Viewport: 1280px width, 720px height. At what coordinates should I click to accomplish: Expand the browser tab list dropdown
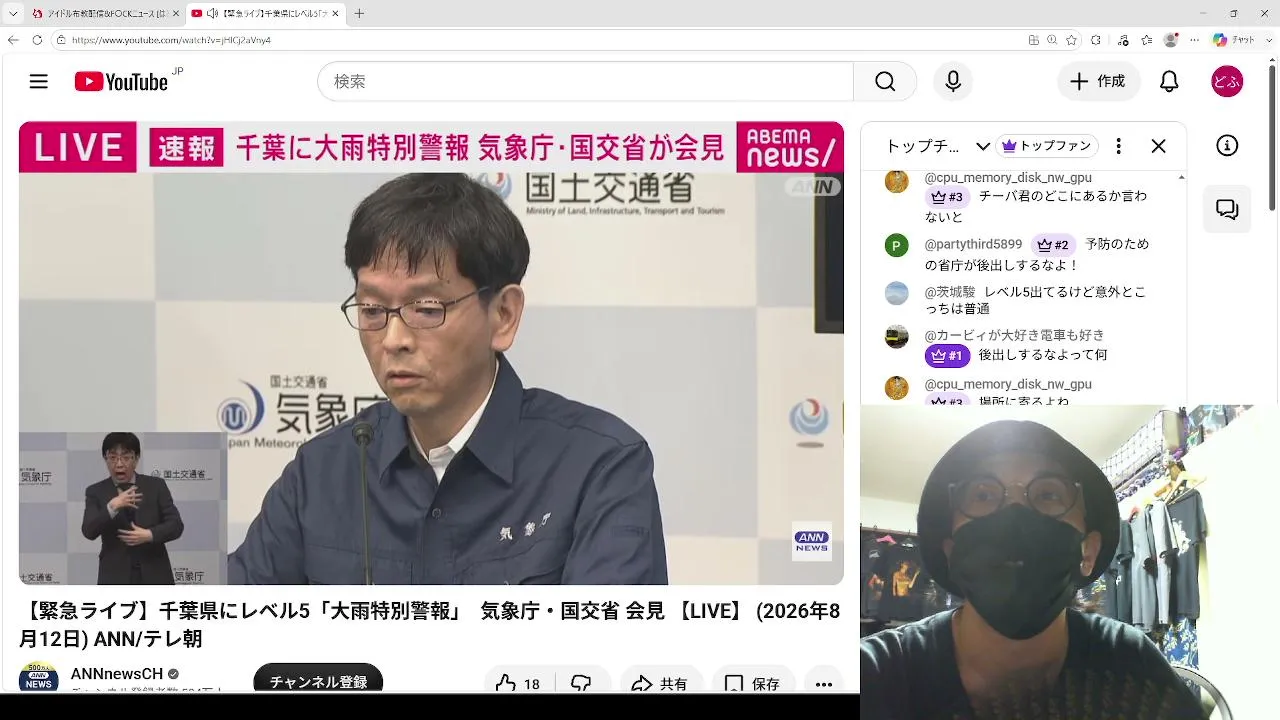tap(13, 13)
